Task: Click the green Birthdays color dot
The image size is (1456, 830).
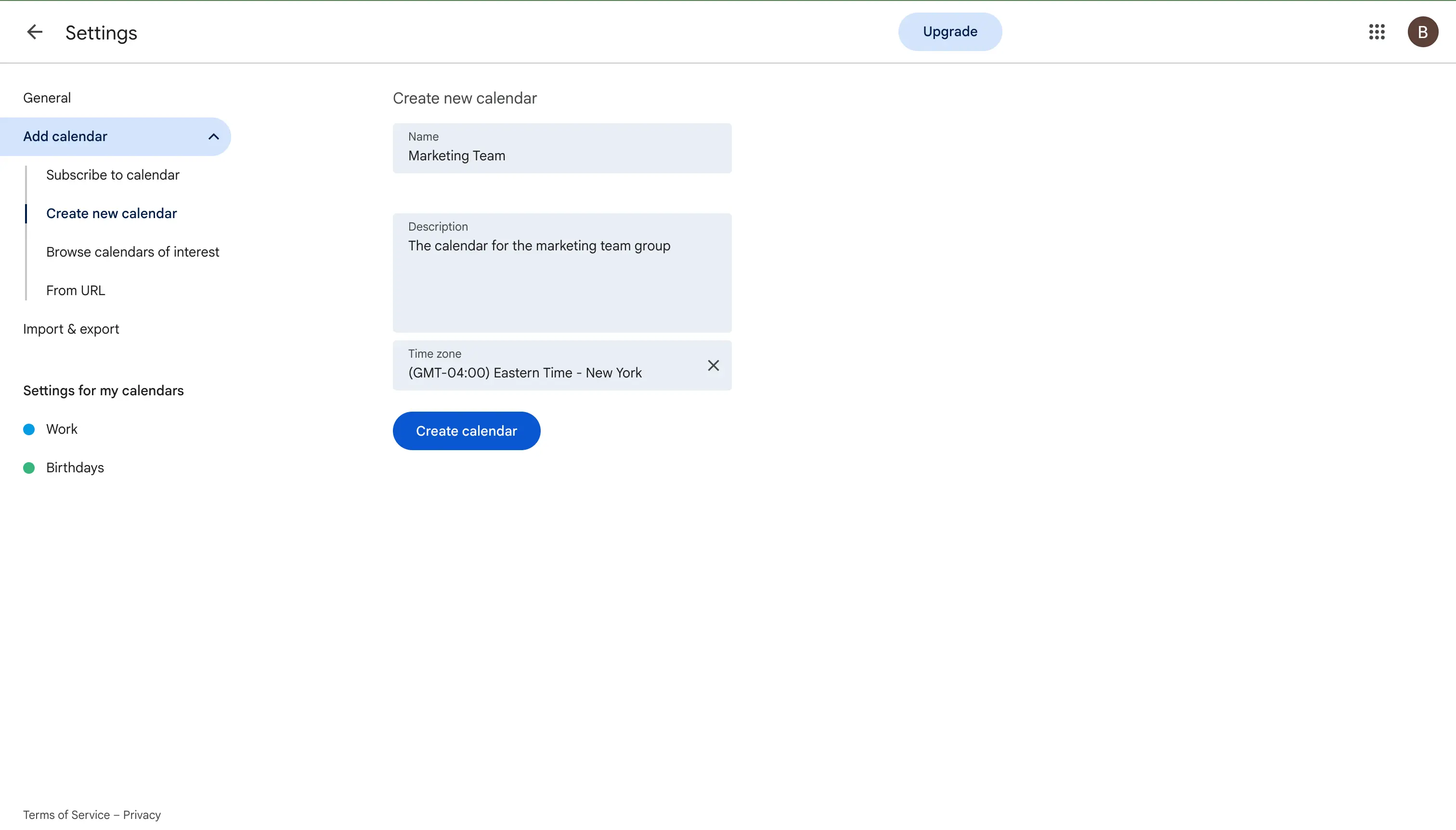Action: tap(29, 468)
